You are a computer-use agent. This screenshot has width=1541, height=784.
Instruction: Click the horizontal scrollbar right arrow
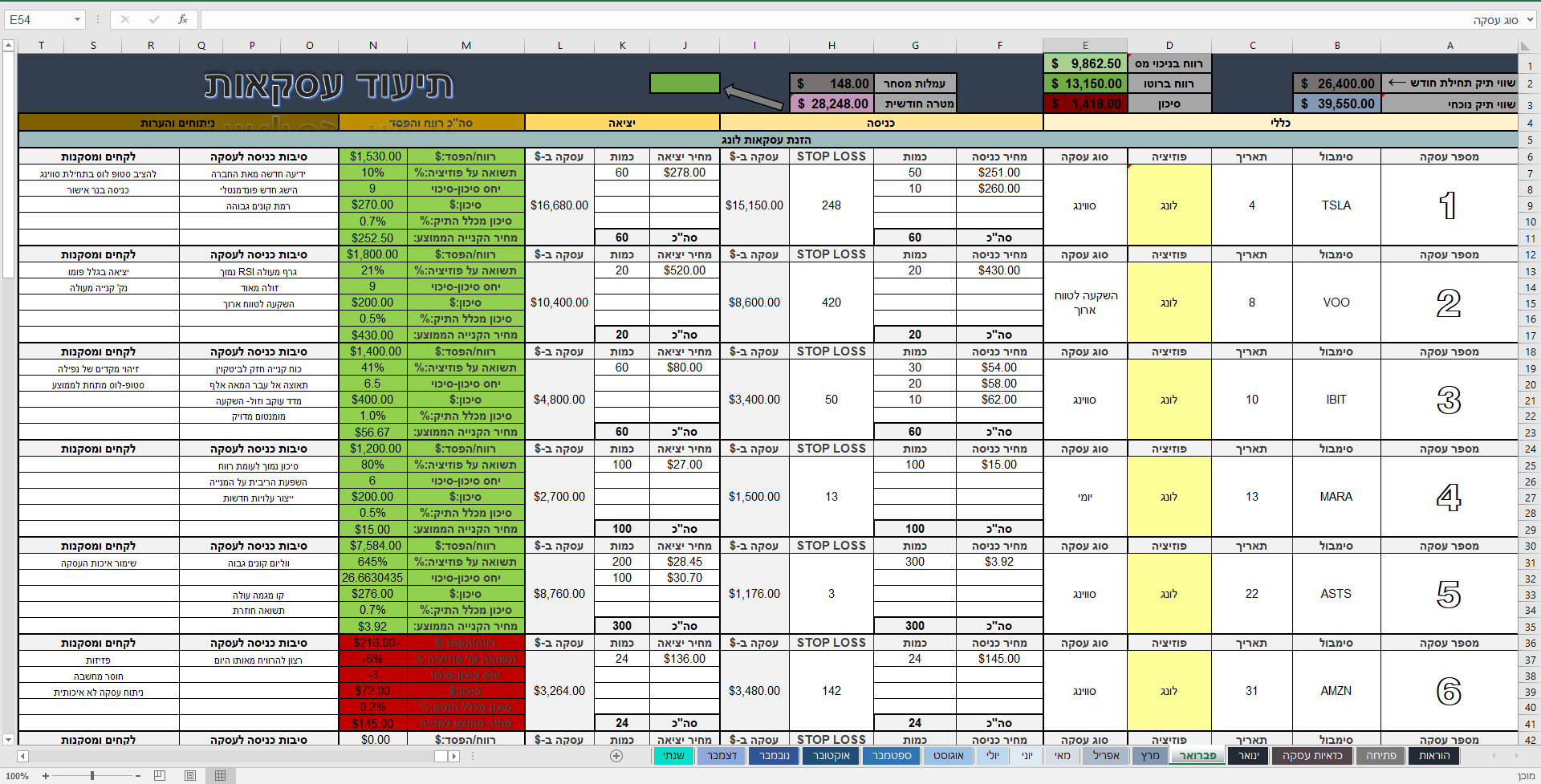point(454,756)
